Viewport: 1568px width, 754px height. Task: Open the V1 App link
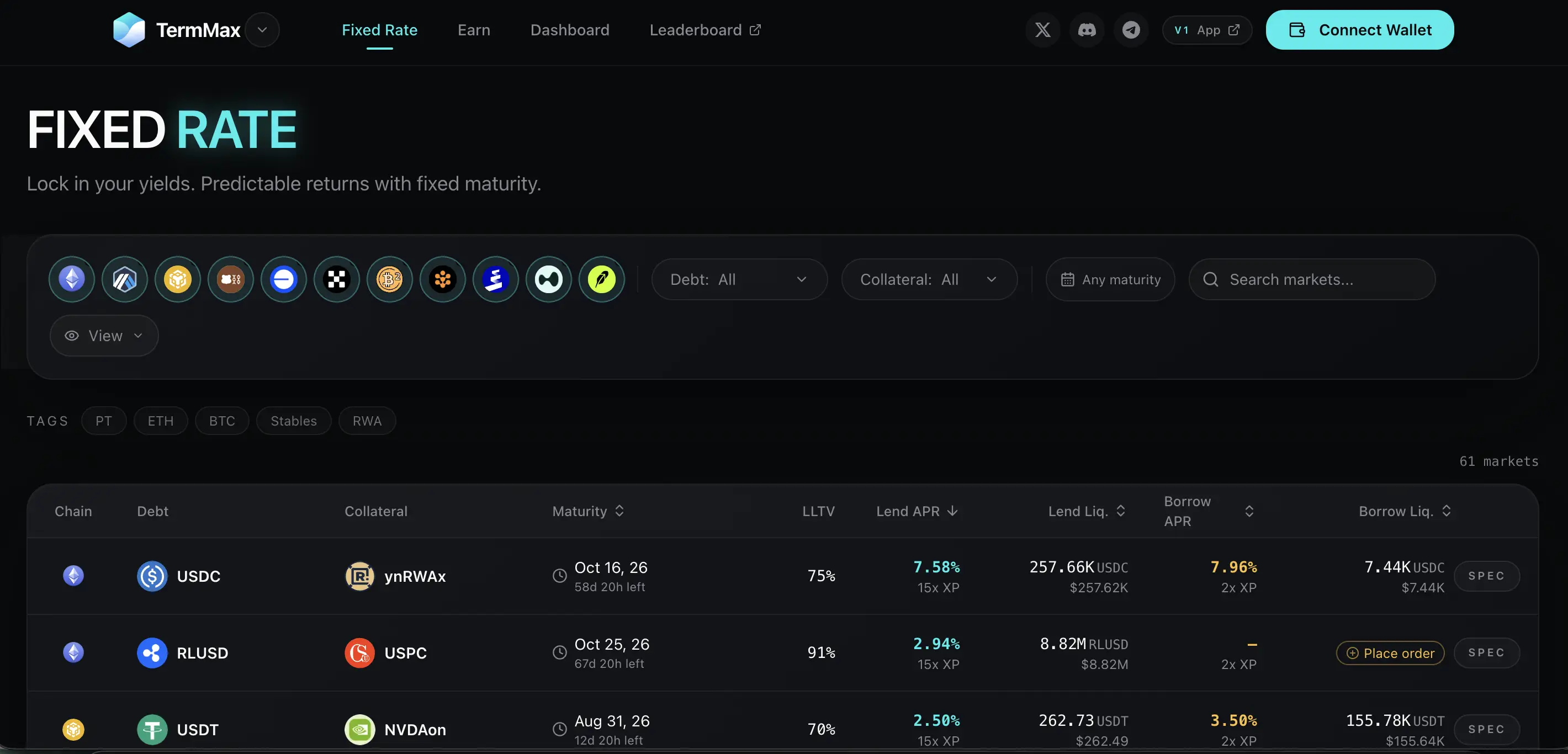(x=1206, y=30)
